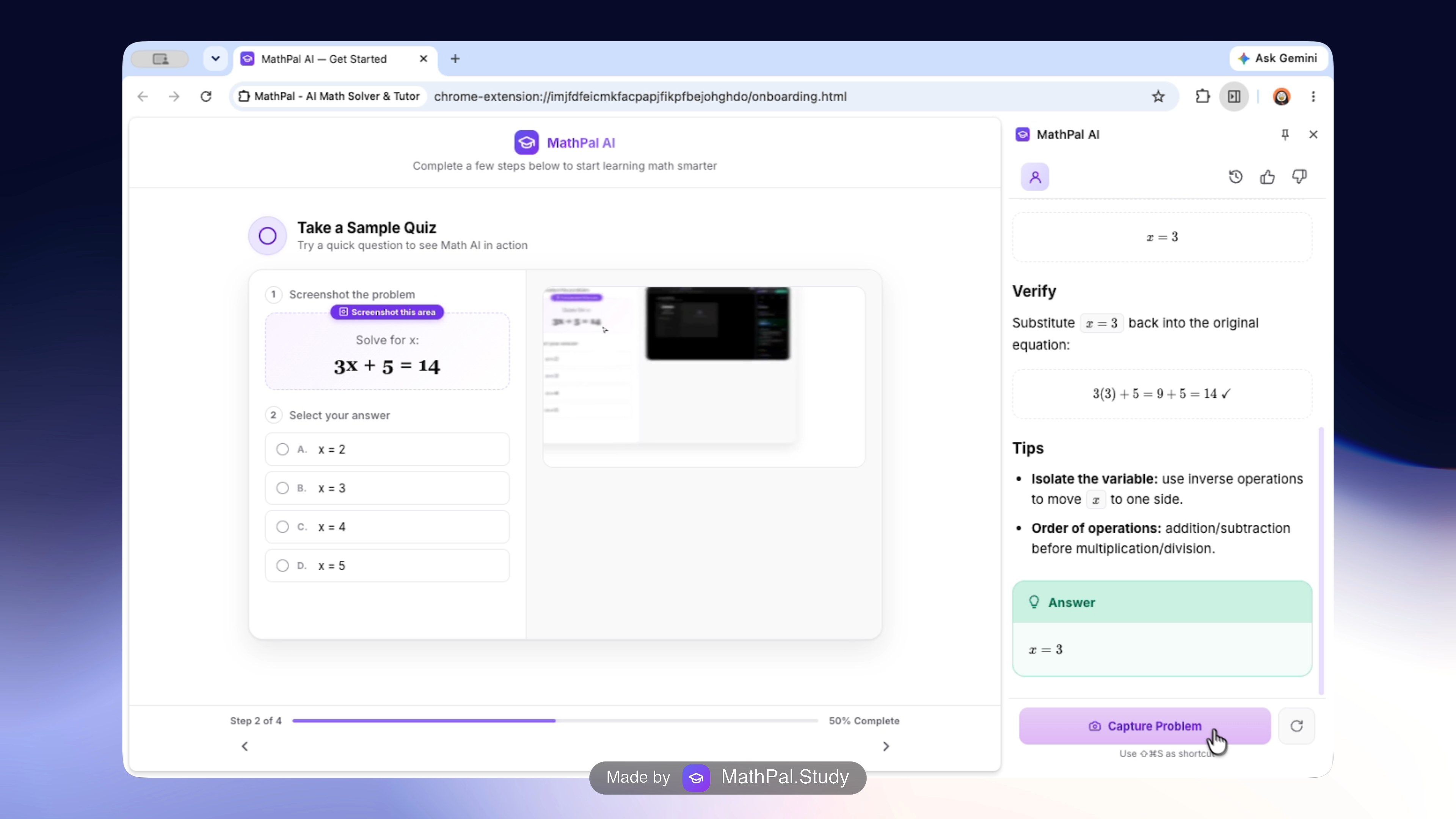This screenshot has width=1456, height=819.
Task: Close the MathPal AI side panel
Action: (x=1313, y=135)
